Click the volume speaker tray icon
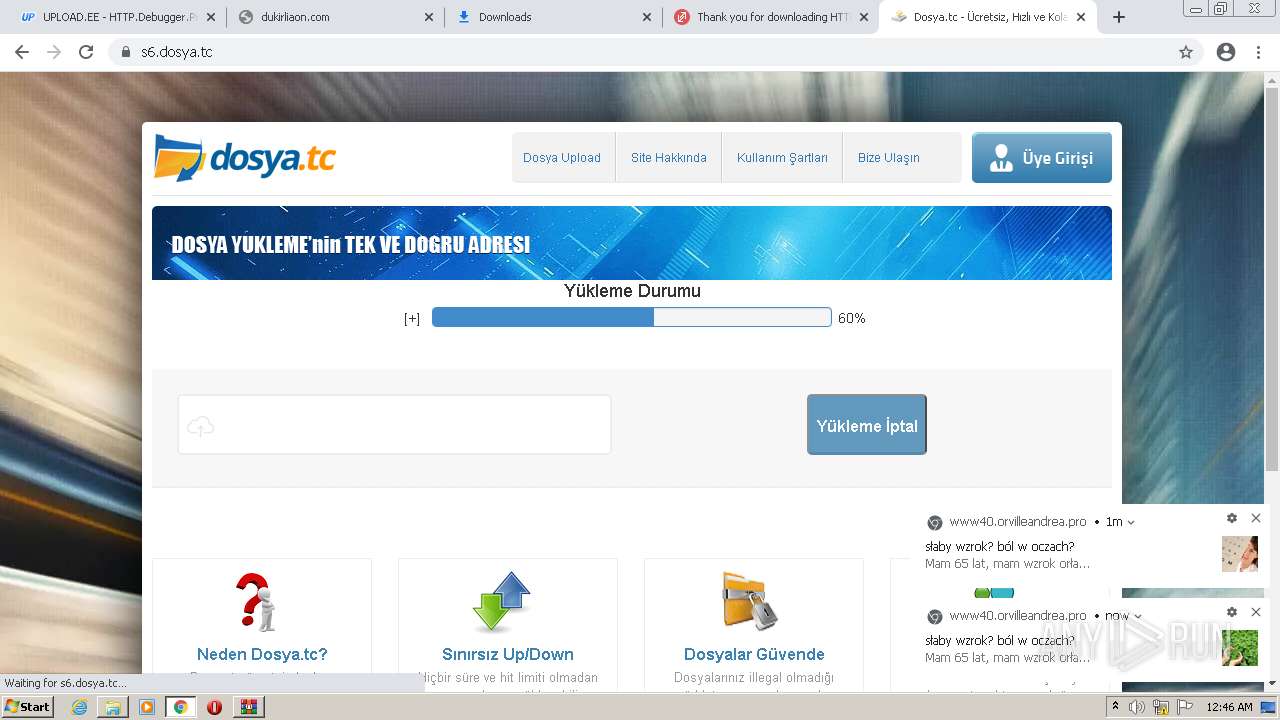This screenshot has height=720, width=1280. tap(1137, 707)
